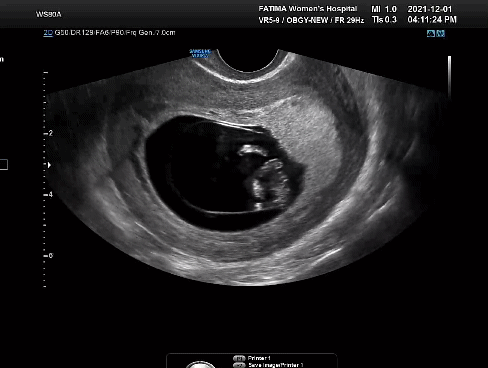This screenshot has height=368, width=488.
Task: Click the "Save Image/Printer 1" label
Action: coord(276,365)
